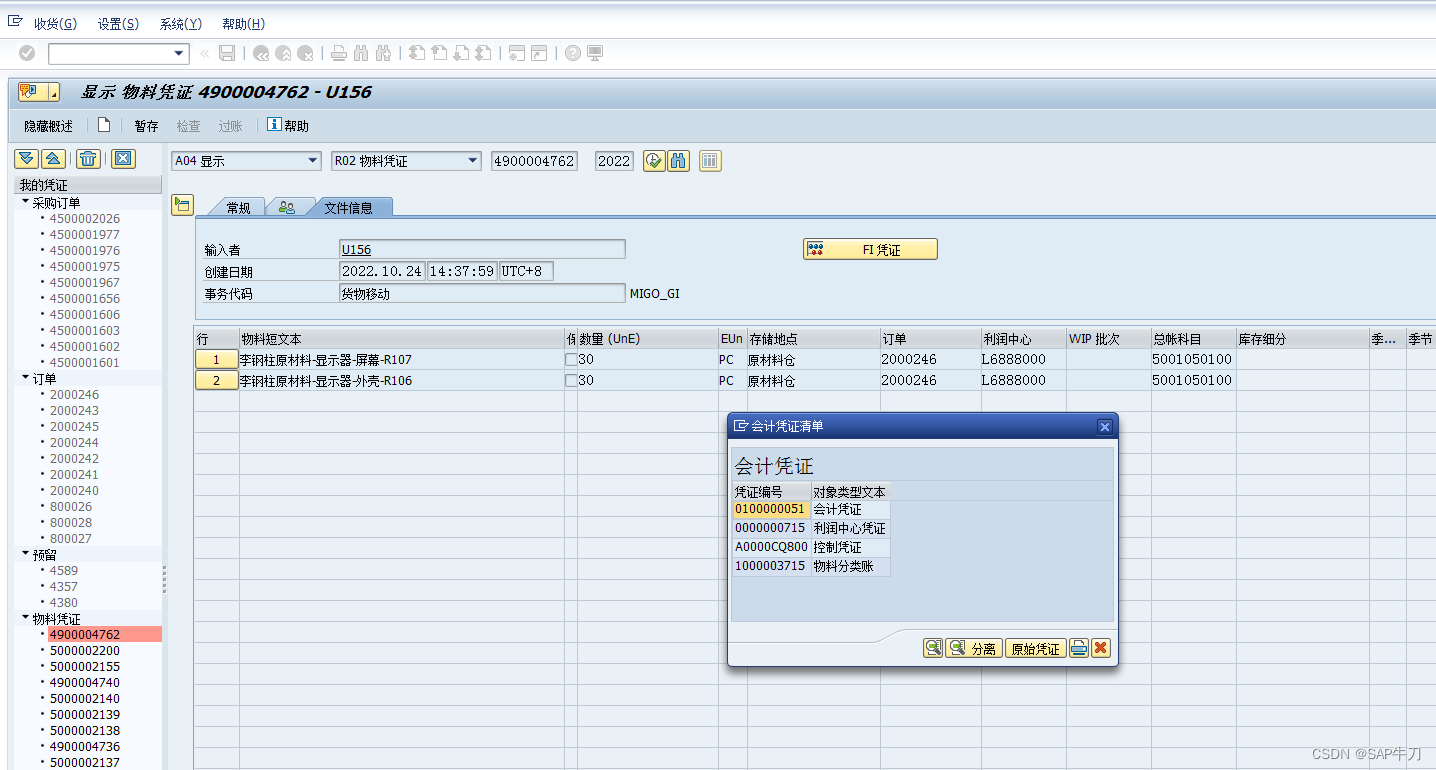Switch to the 常规 tab
Viewport: 1436px width, 770px height.
click(238, 207)
